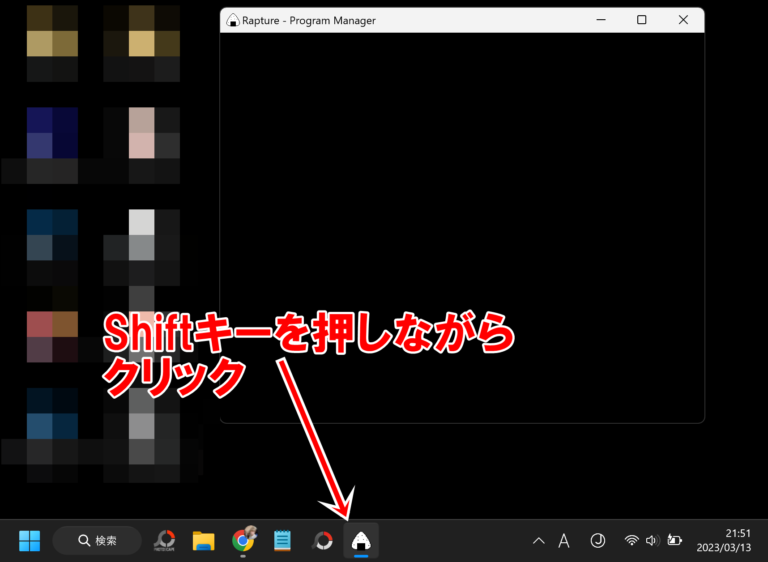
Task: Click the circular red-white icon beside Rapture
Action: pos(322,540)
